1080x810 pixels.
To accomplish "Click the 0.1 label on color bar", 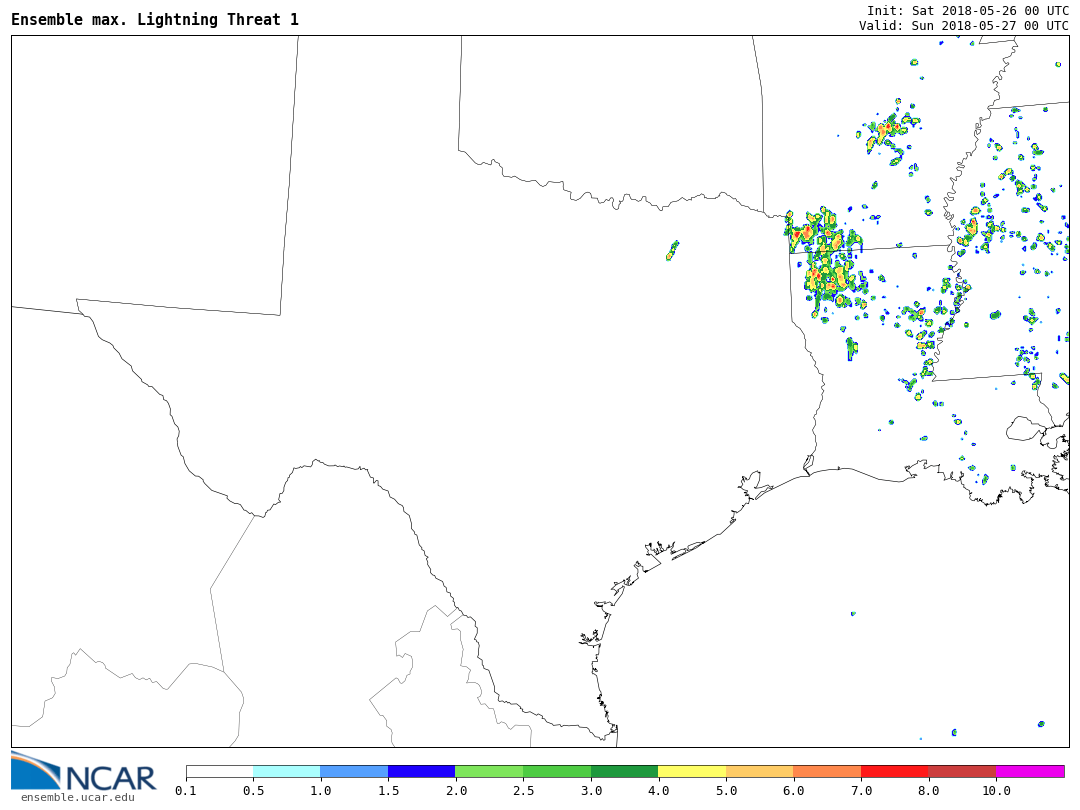I will (x=186, y=791).
